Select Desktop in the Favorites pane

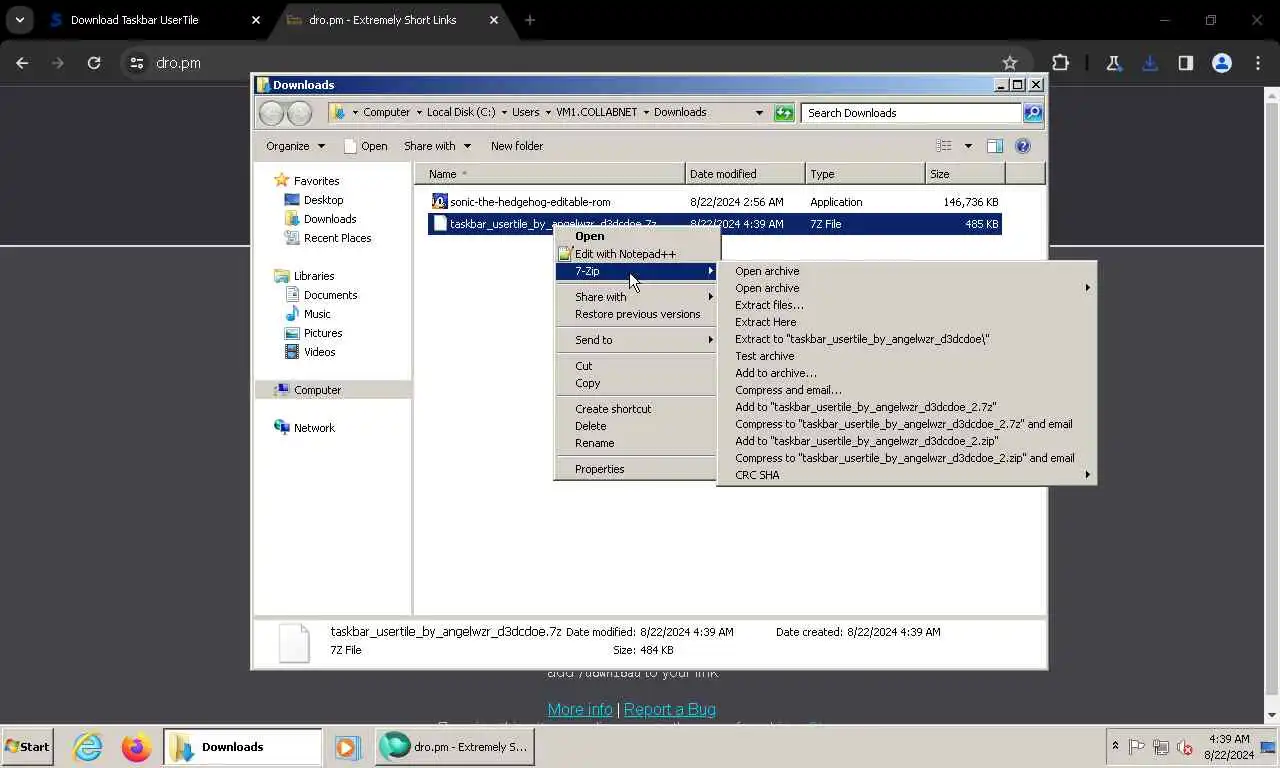pos(323,200)
